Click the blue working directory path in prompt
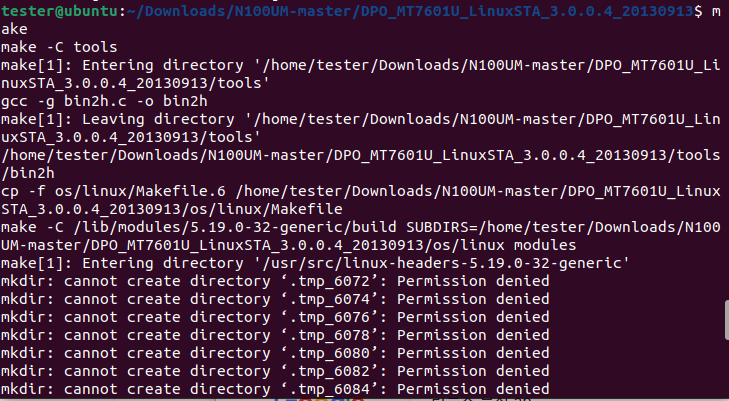This screenshot has height=401, width=729. point(410,11)
